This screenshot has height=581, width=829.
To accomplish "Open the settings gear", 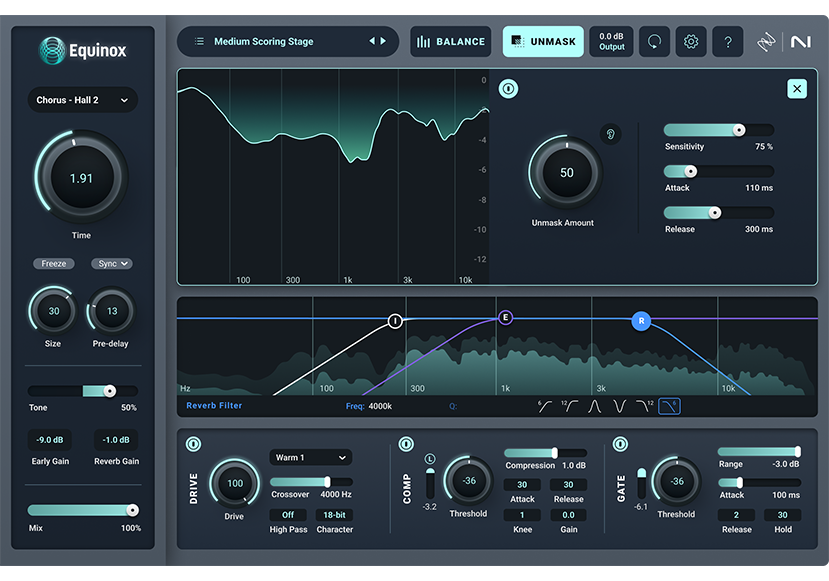I will [691, 41].
